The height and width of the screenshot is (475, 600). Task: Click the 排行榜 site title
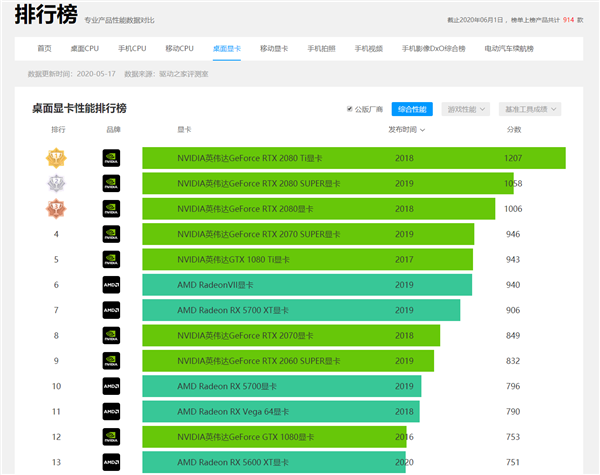pyautogui.click(x=46, y=15)
